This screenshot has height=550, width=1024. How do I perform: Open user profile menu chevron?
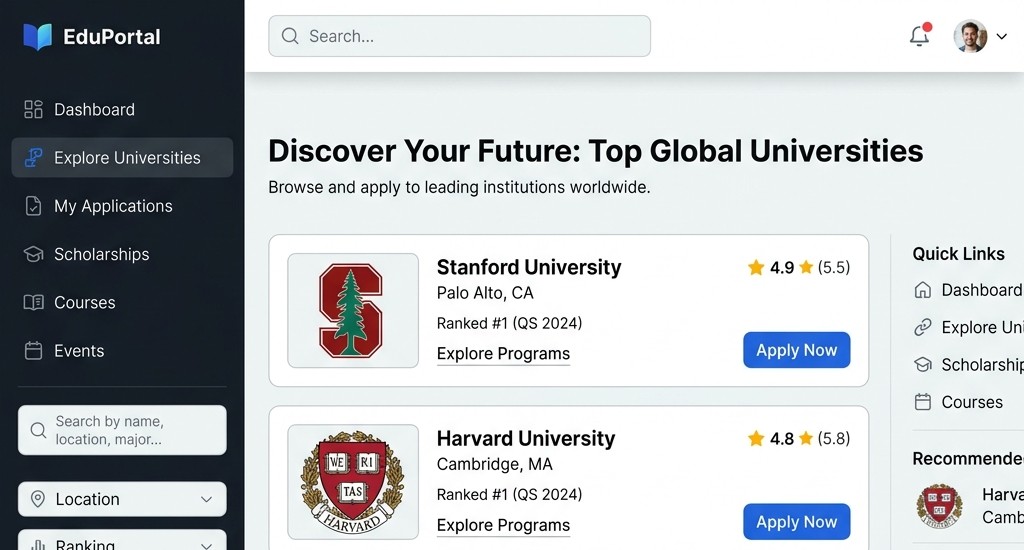tap(1002, 37)
